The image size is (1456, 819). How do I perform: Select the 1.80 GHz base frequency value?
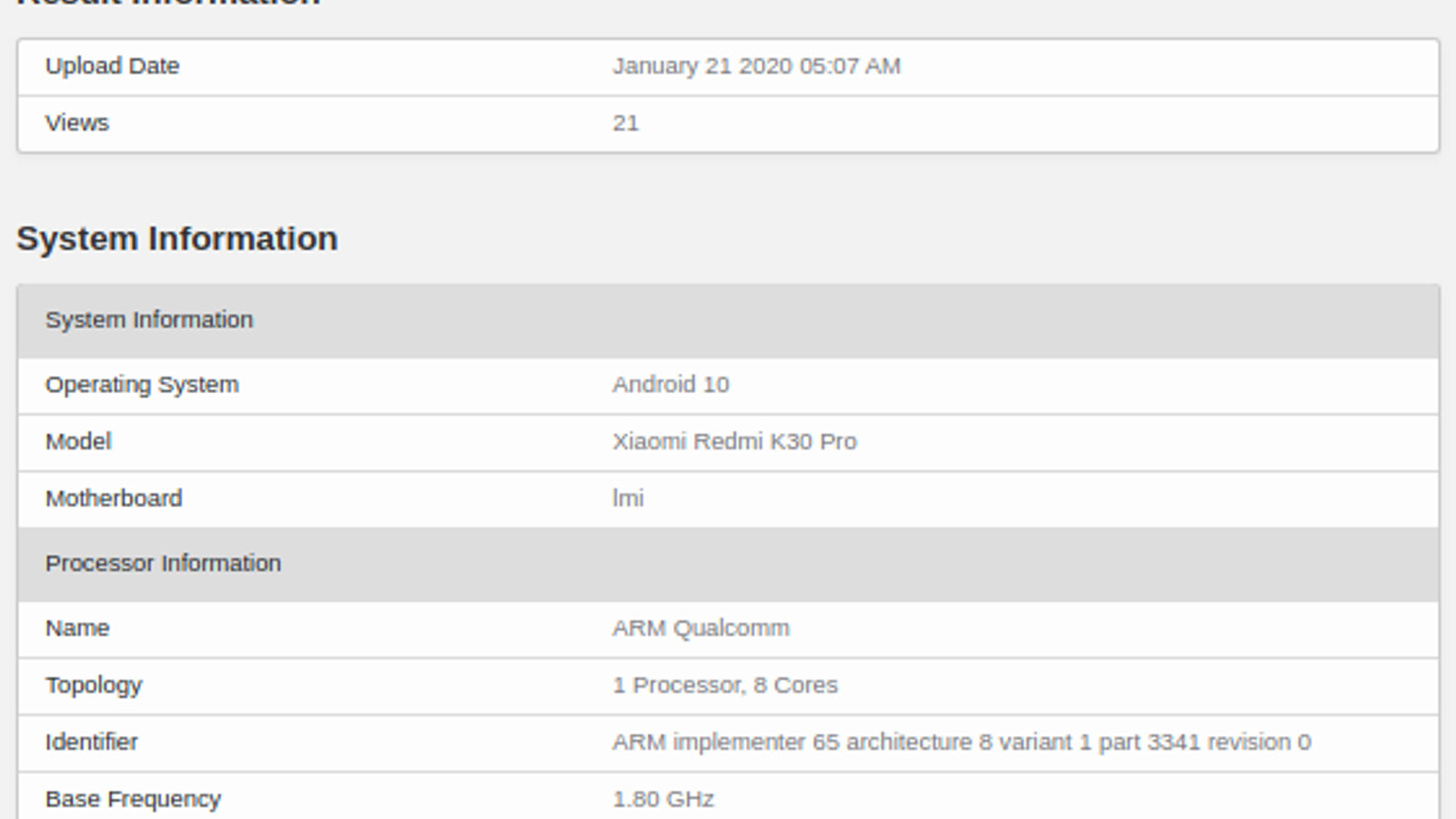(x=662, y=799)
